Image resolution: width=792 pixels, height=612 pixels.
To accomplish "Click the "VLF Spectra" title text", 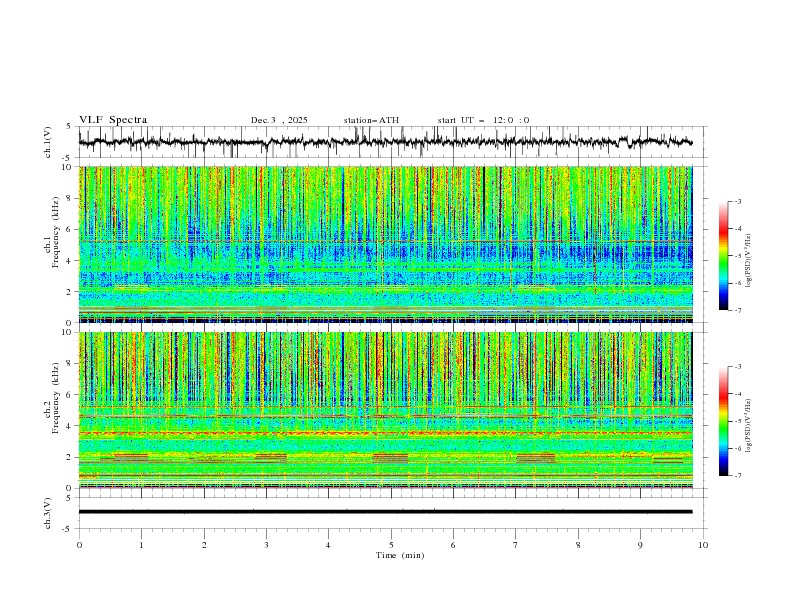I will point(113,120).
